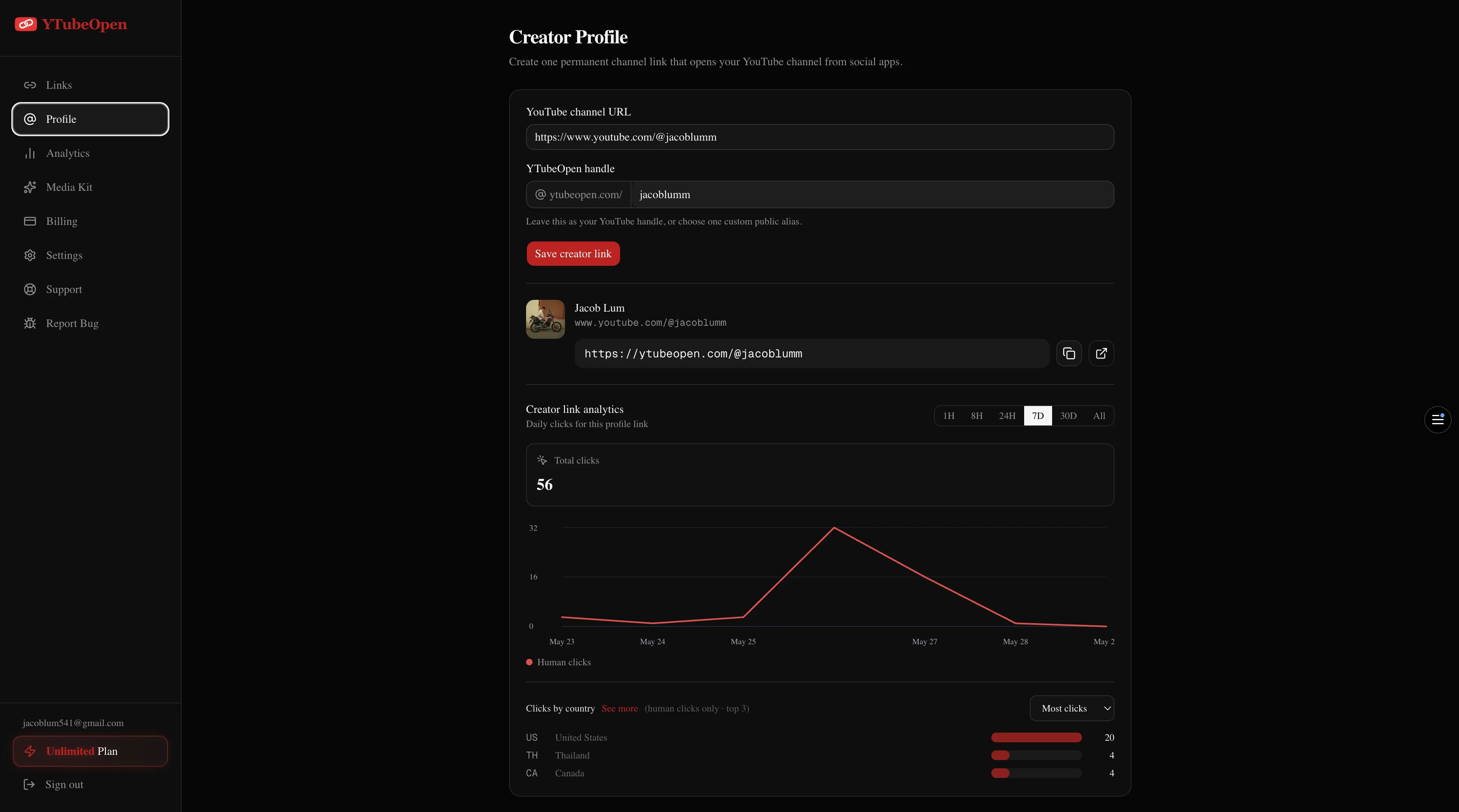Click the at-sign in handle prefix

540,194
